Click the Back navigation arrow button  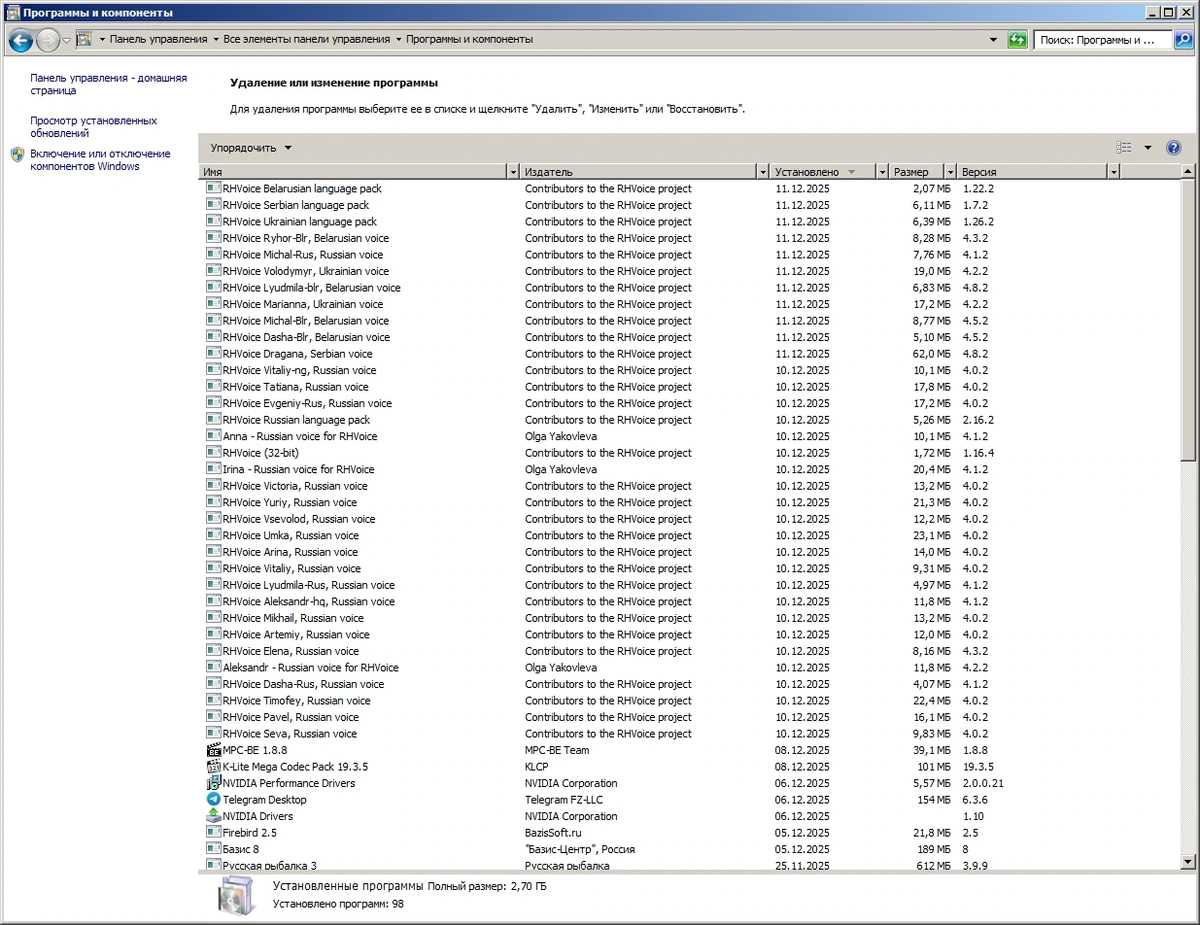[x=20, y=40]
